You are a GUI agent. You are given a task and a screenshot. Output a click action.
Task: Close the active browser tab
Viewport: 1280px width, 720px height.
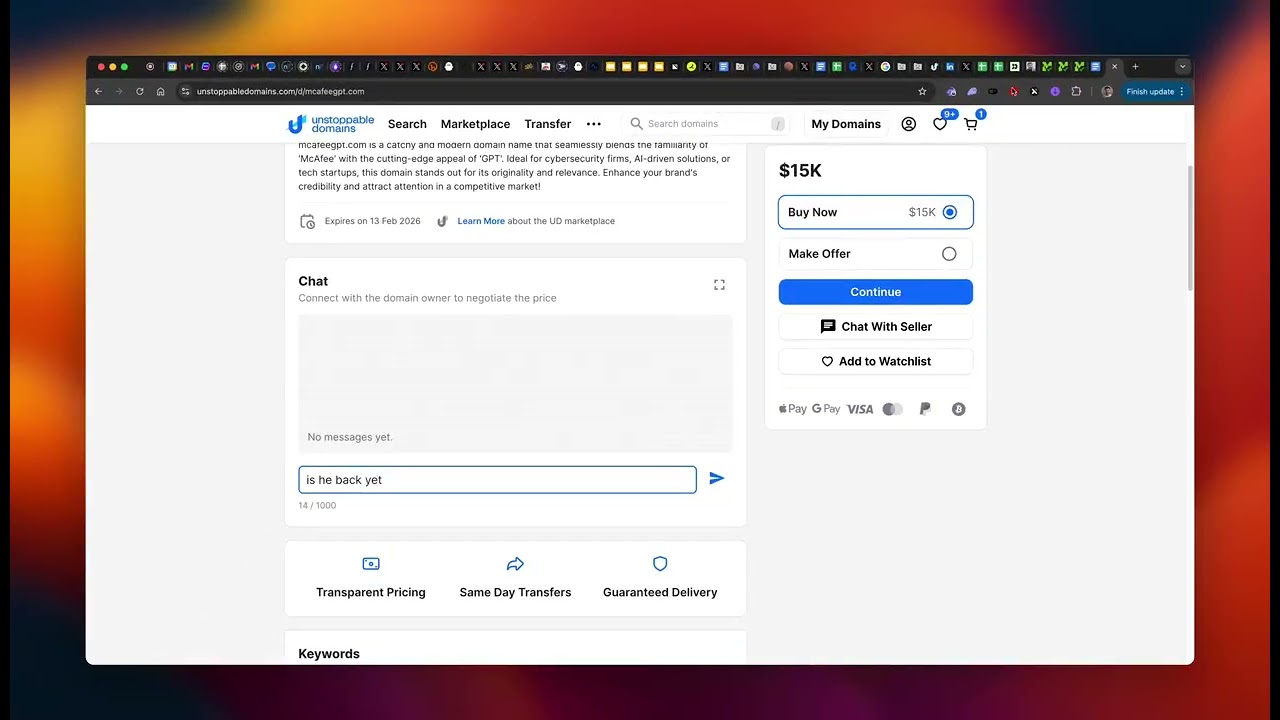(x=1114, y=66)
